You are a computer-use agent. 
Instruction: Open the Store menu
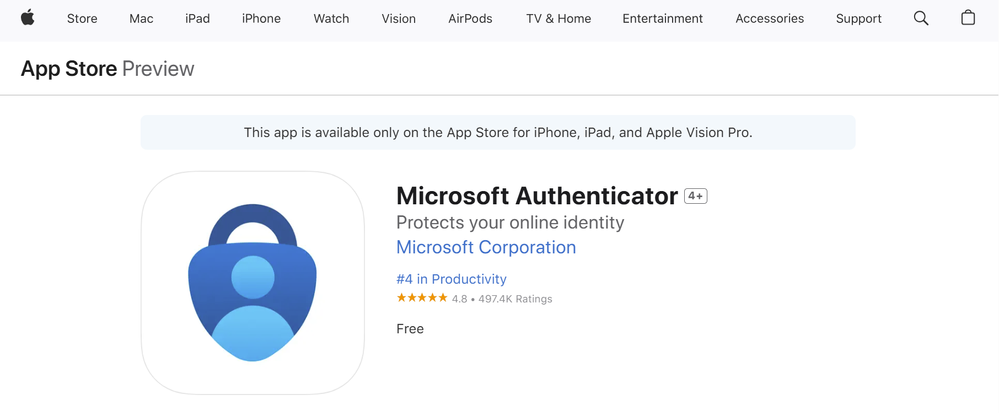[82, 18]
